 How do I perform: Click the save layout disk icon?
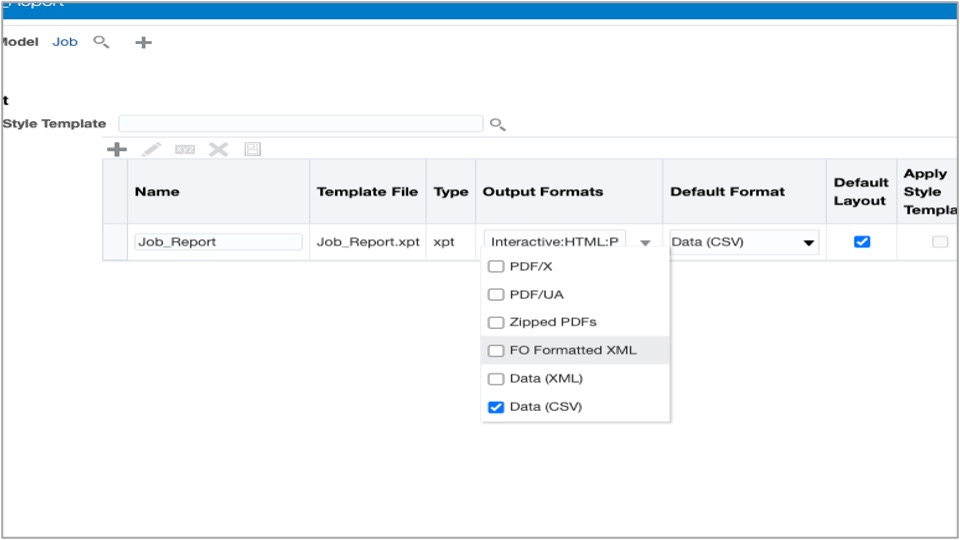[x=252, y=149]
